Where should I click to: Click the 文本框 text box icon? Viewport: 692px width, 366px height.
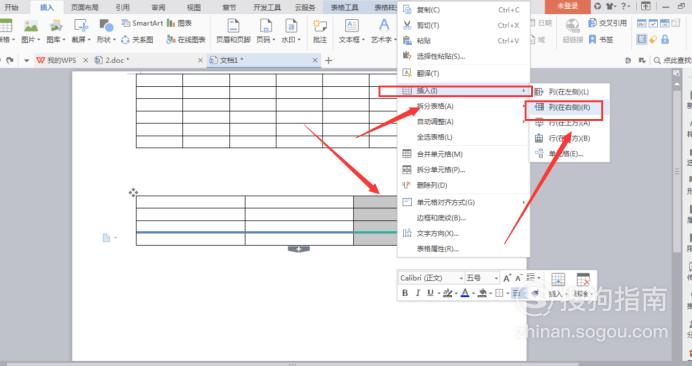(x=351, y=26)
